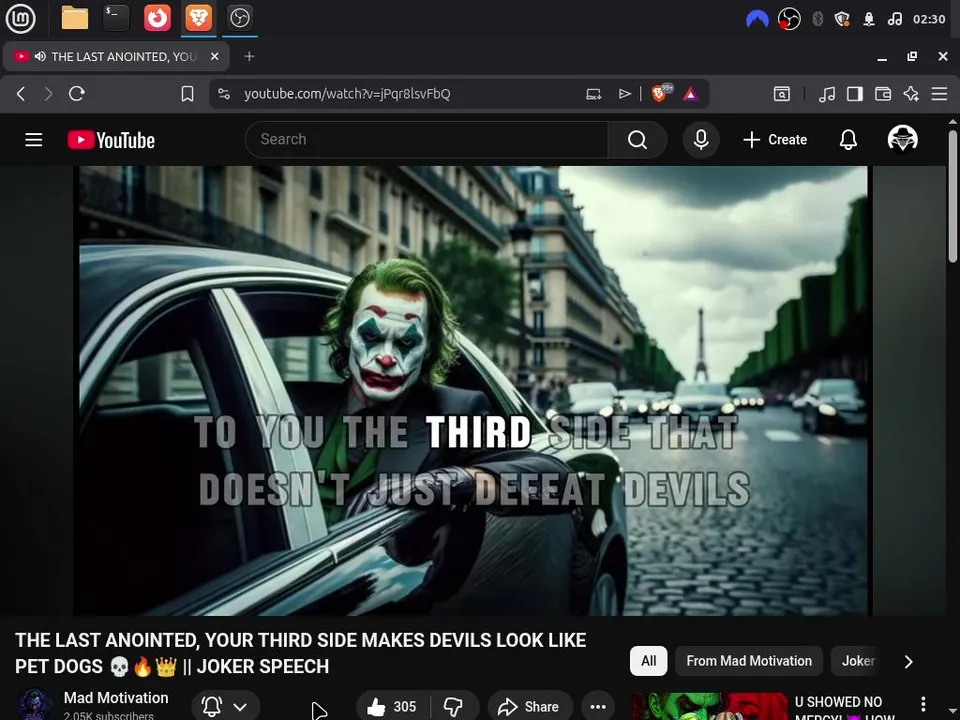The height and width of the screenshot is (720, 960).
Task: Open a new browser tab
Action: [249, 56]
